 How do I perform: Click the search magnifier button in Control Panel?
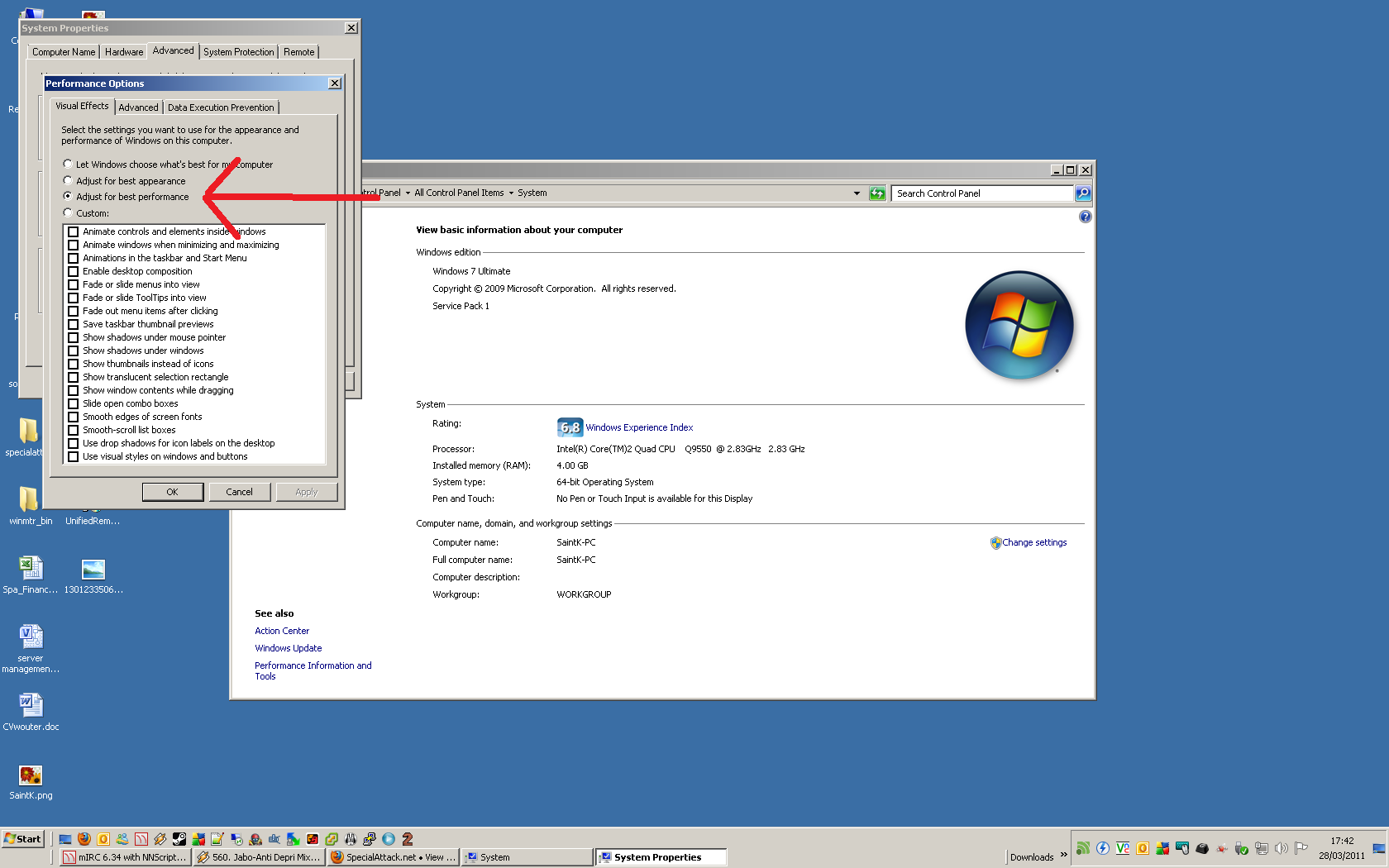coord(1082,193)
